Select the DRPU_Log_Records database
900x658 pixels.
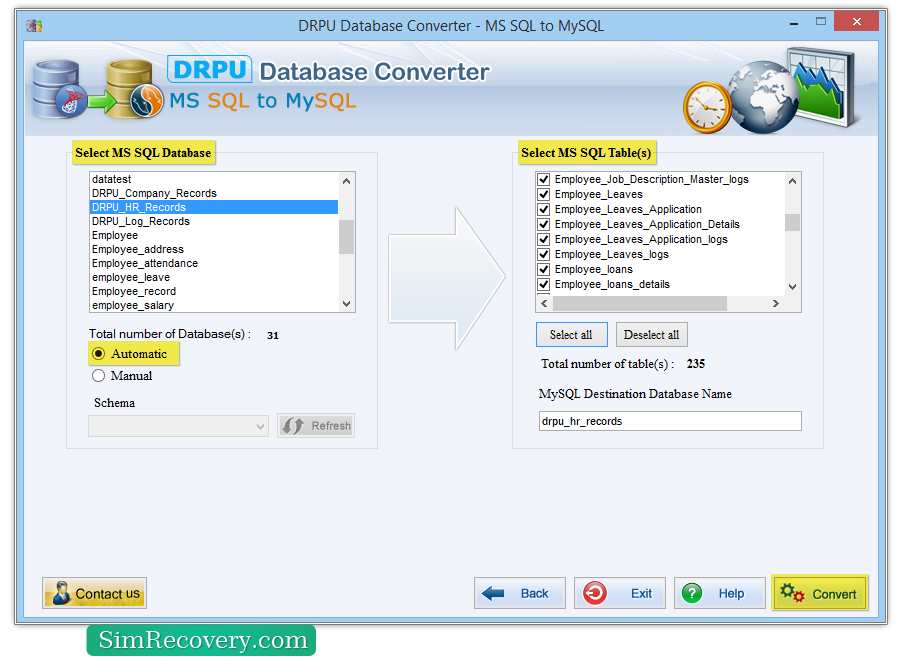tap(214, 221)
